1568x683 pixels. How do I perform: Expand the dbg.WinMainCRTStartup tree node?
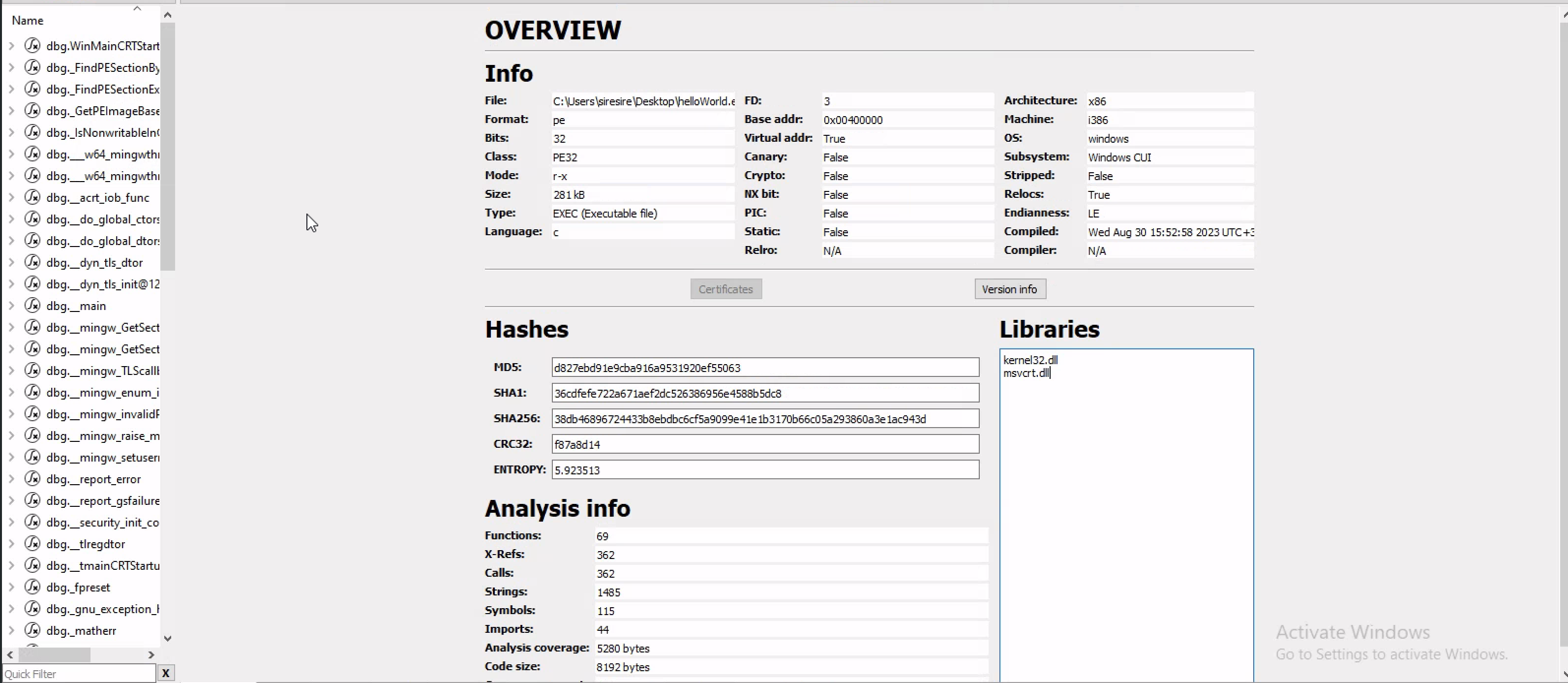pos(11,46)
